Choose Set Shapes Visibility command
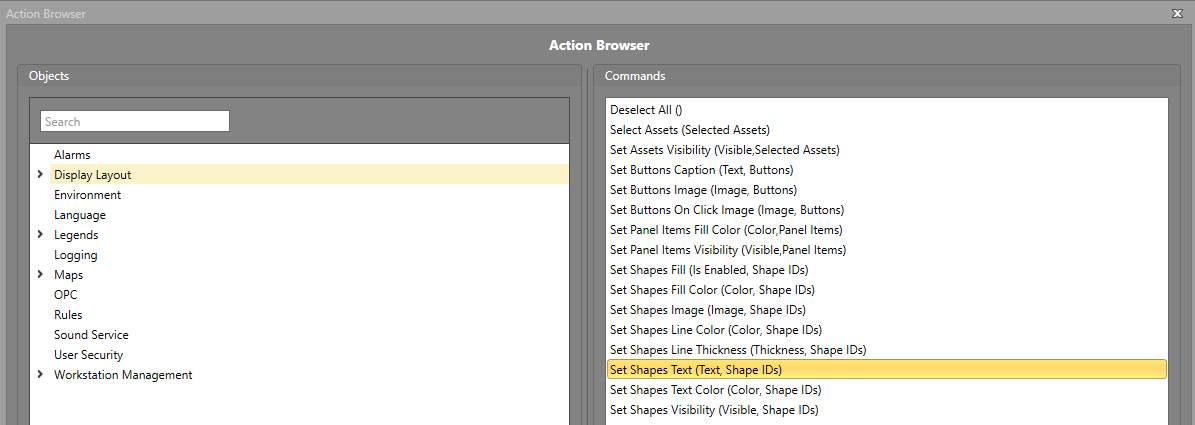Viewport: 1195px width, 425px height. click(887, 410)
